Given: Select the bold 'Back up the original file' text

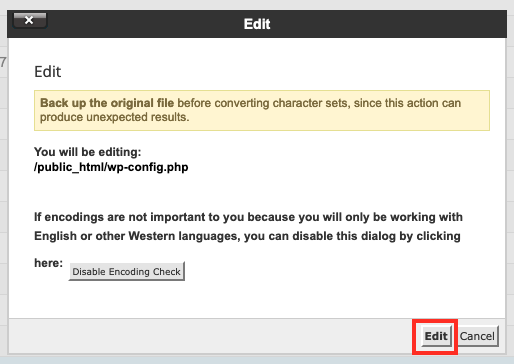Looking at the screenshot, I should 107,103.
